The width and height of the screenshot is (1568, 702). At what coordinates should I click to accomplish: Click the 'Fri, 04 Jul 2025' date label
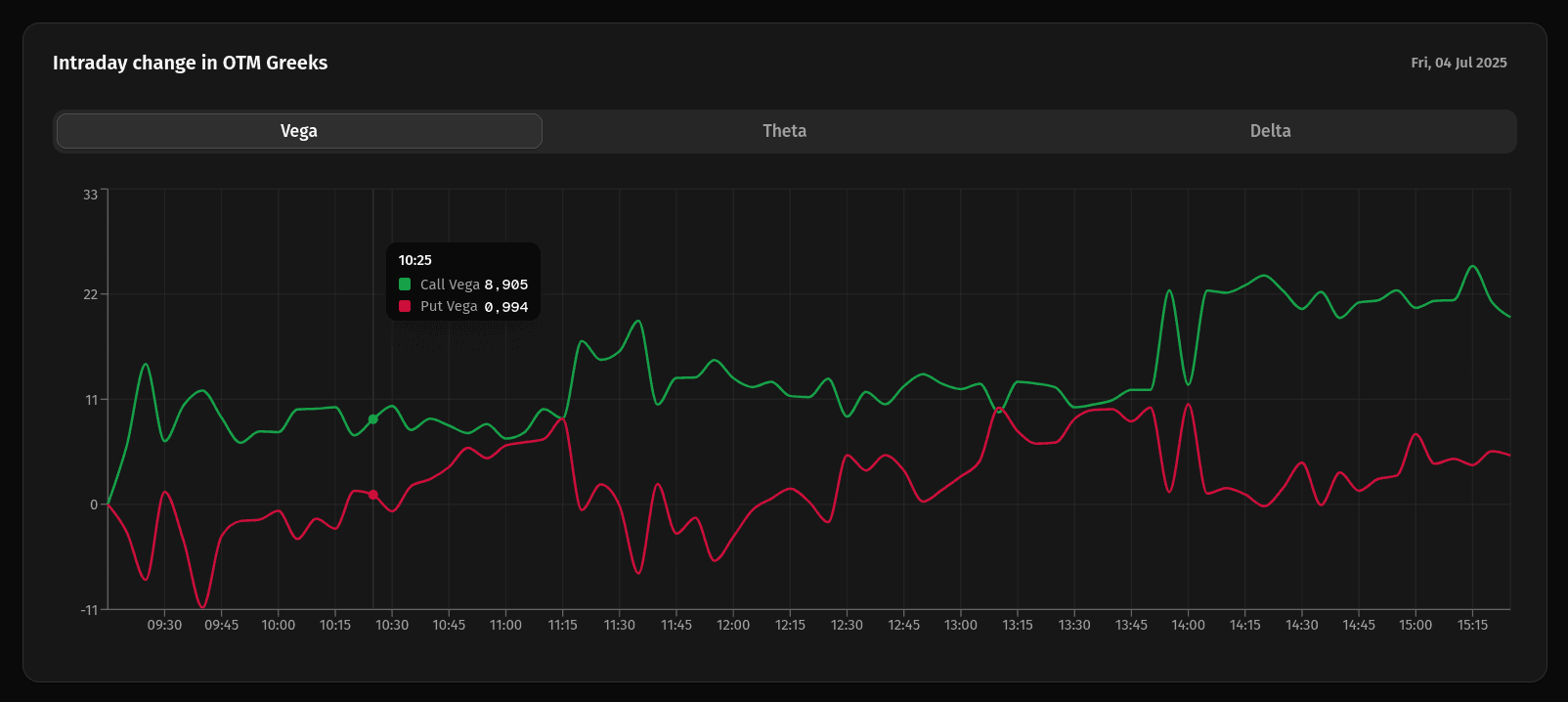pos(1459,63)
